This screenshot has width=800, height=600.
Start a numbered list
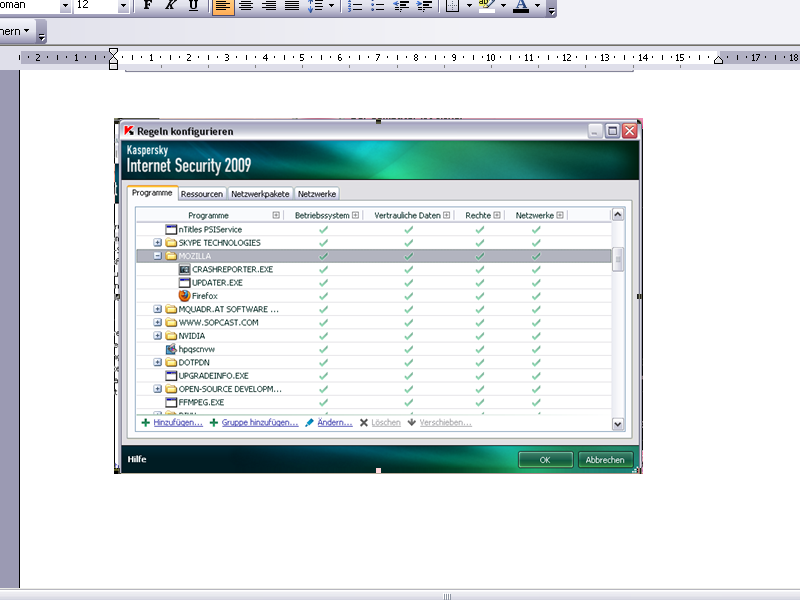[356, 6]
